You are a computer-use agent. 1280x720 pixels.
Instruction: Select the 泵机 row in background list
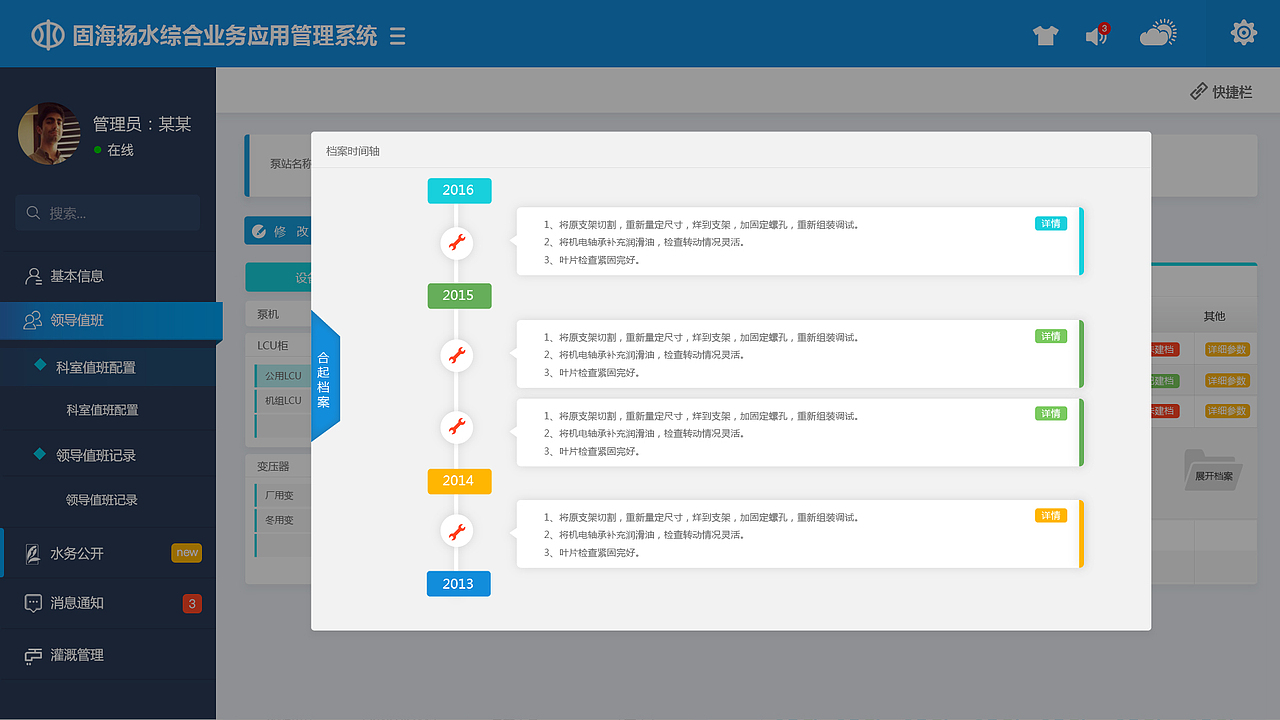(278, 314)
